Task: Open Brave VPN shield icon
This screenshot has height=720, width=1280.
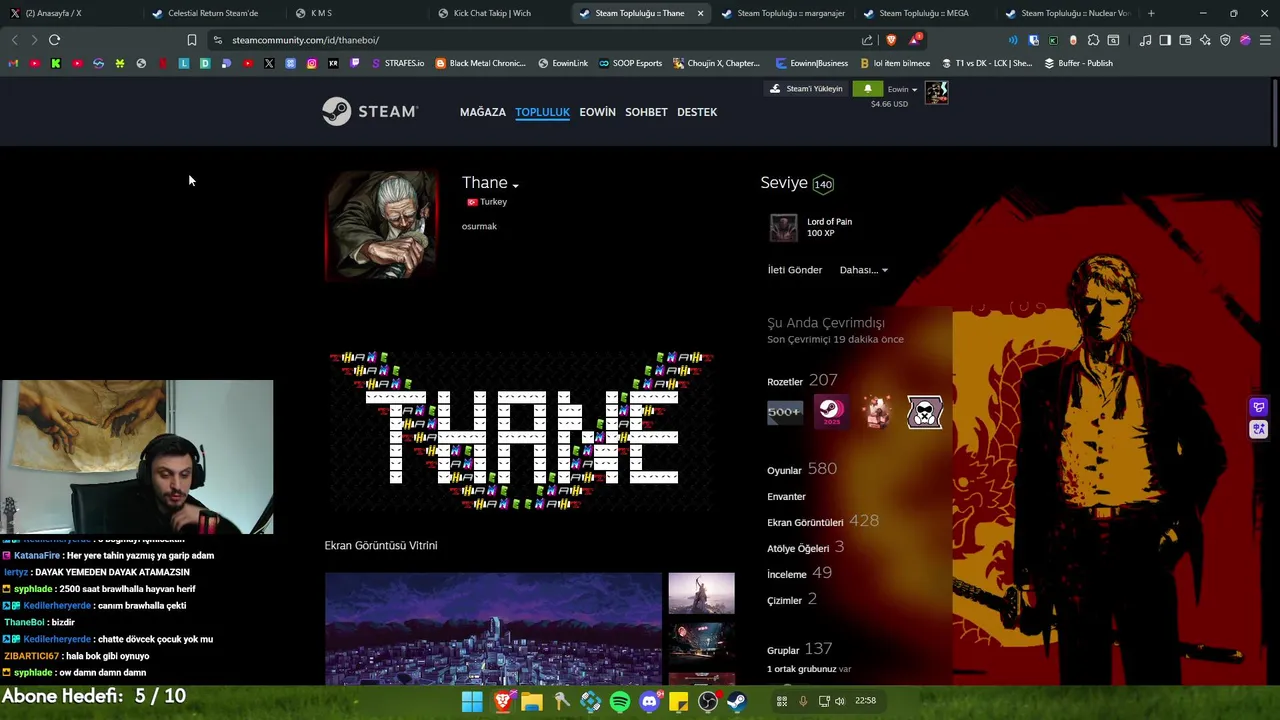Action: pos(1225,40)
